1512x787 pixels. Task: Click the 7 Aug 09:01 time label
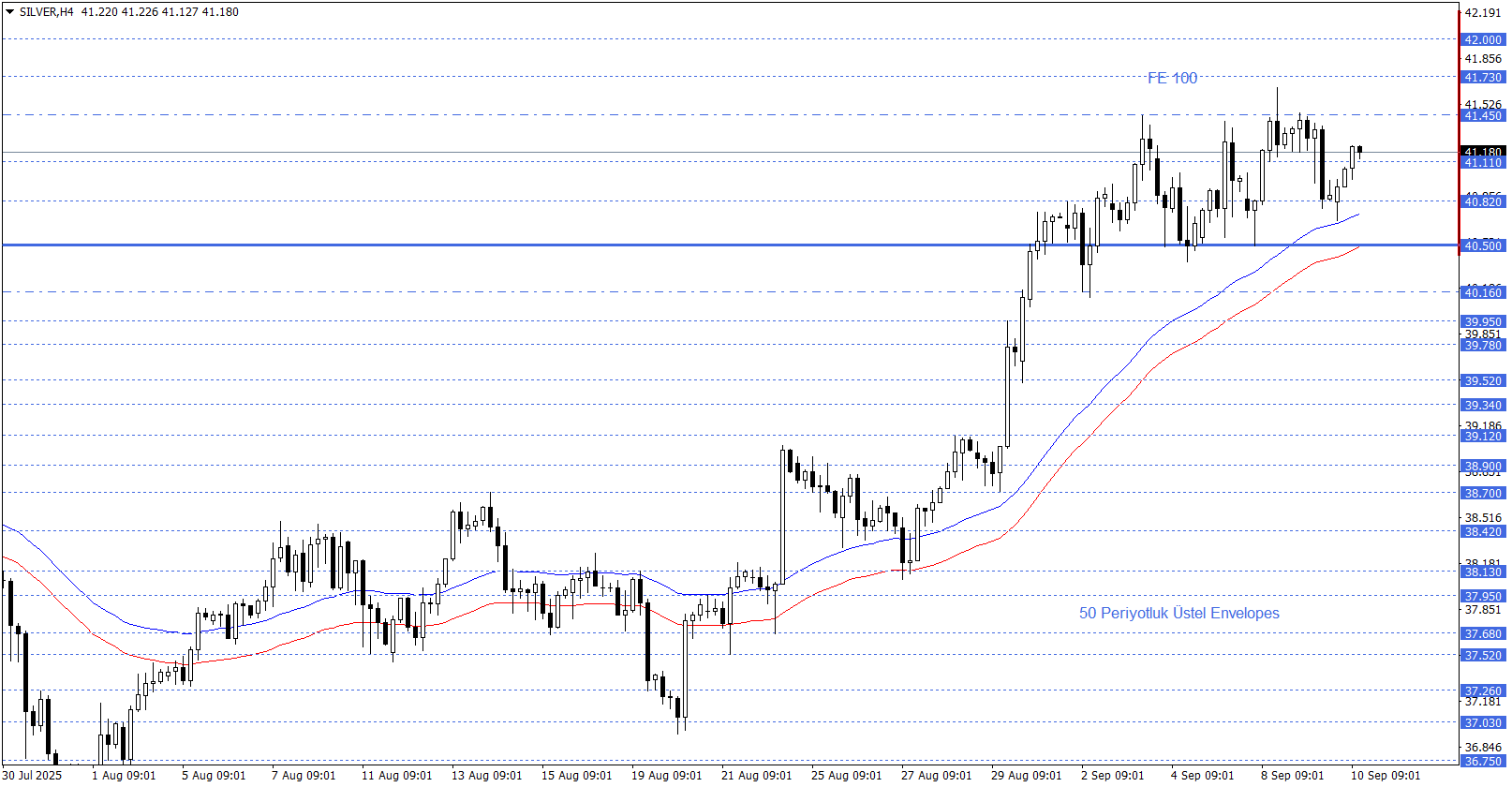click(x=304, y=776)
